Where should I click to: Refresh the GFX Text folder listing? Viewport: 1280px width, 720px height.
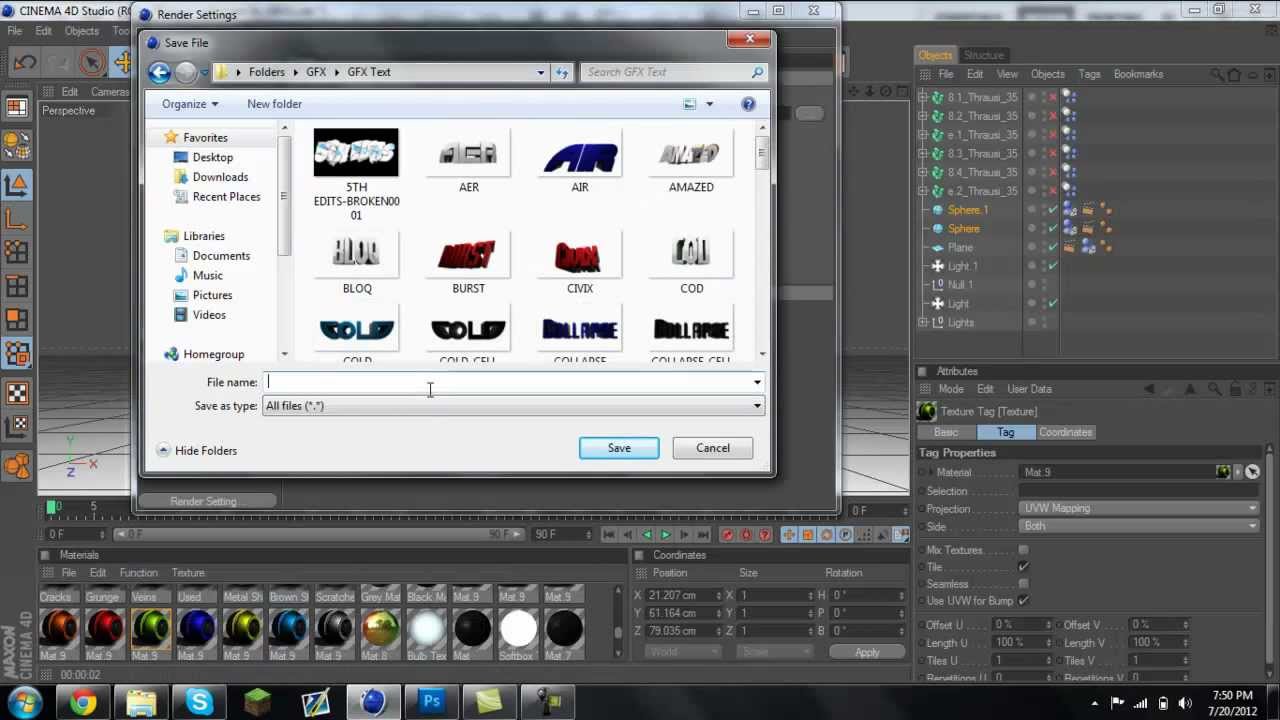tap(562, 72)
